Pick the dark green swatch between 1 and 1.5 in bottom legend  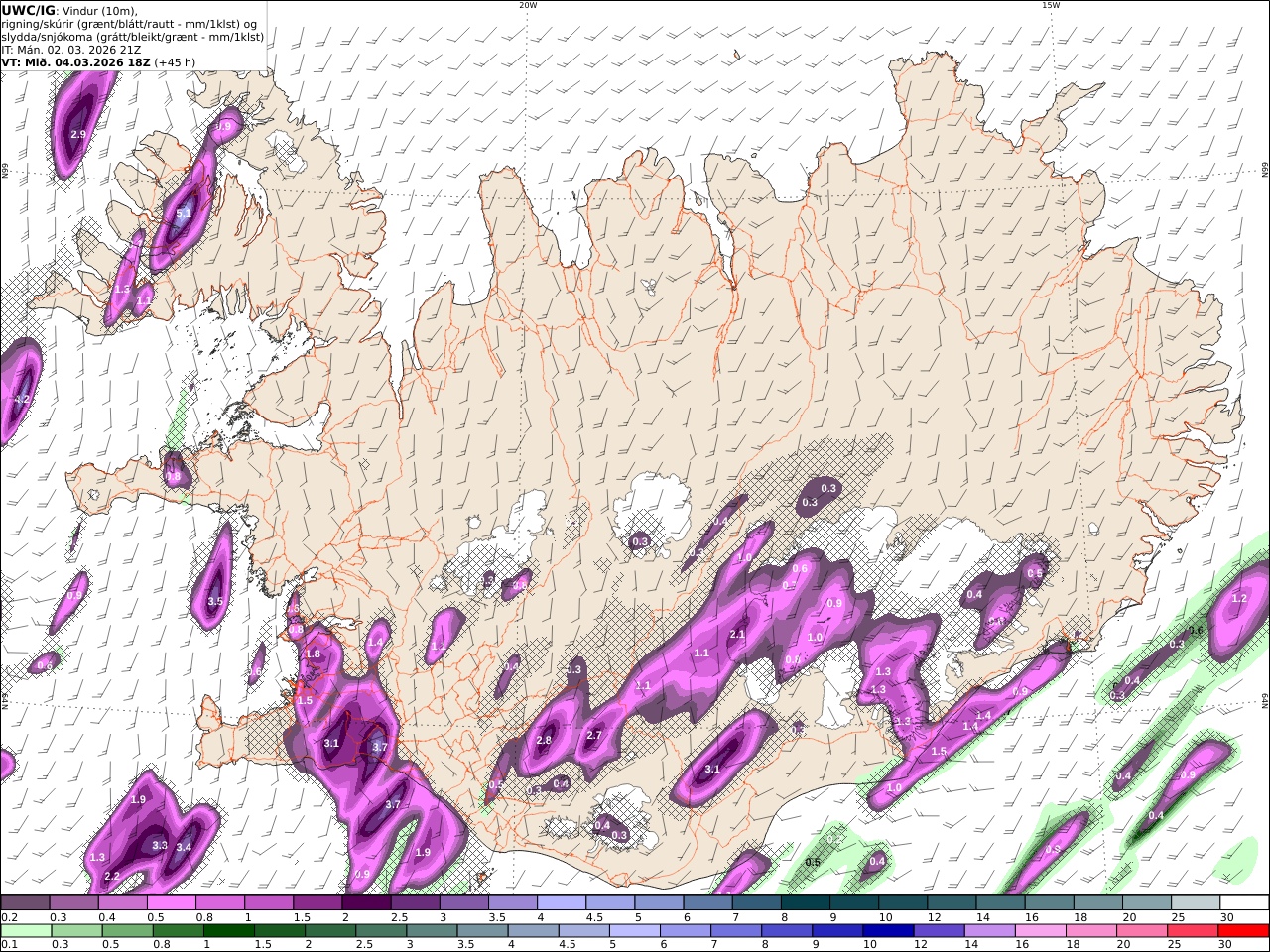[228, 931]
